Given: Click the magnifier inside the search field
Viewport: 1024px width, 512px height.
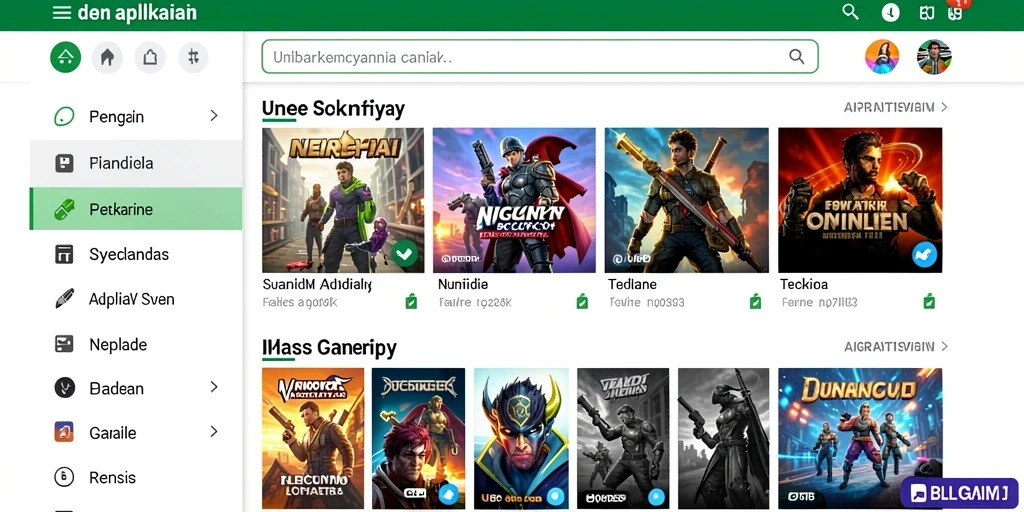Looking at the screenshot, I should click(x=797, y=56).
